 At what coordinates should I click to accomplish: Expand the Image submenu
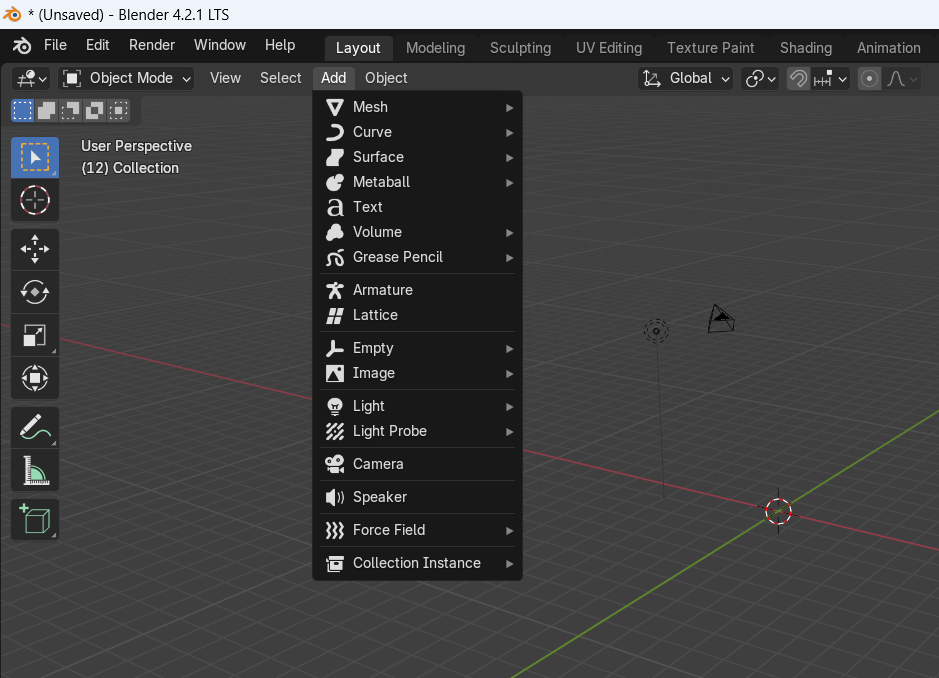(x=417, y=374)
